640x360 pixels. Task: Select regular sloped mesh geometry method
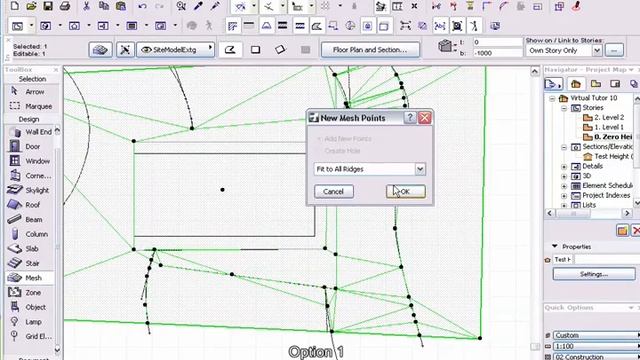(305, 50)
